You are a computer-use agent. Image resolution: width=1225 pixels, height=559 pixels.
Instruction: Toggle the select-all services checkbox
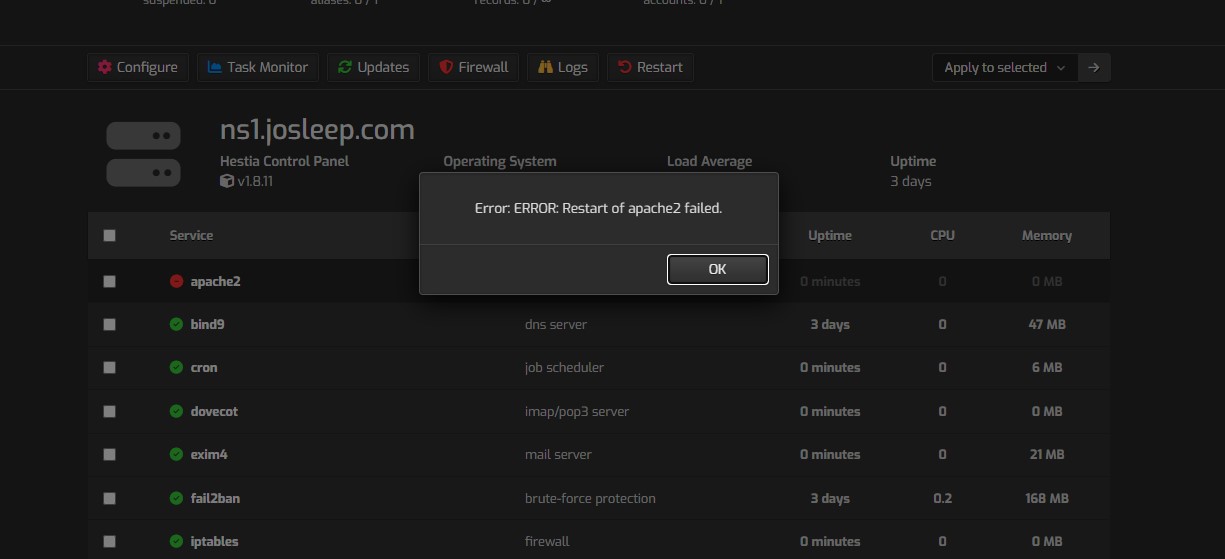[109, 236]
